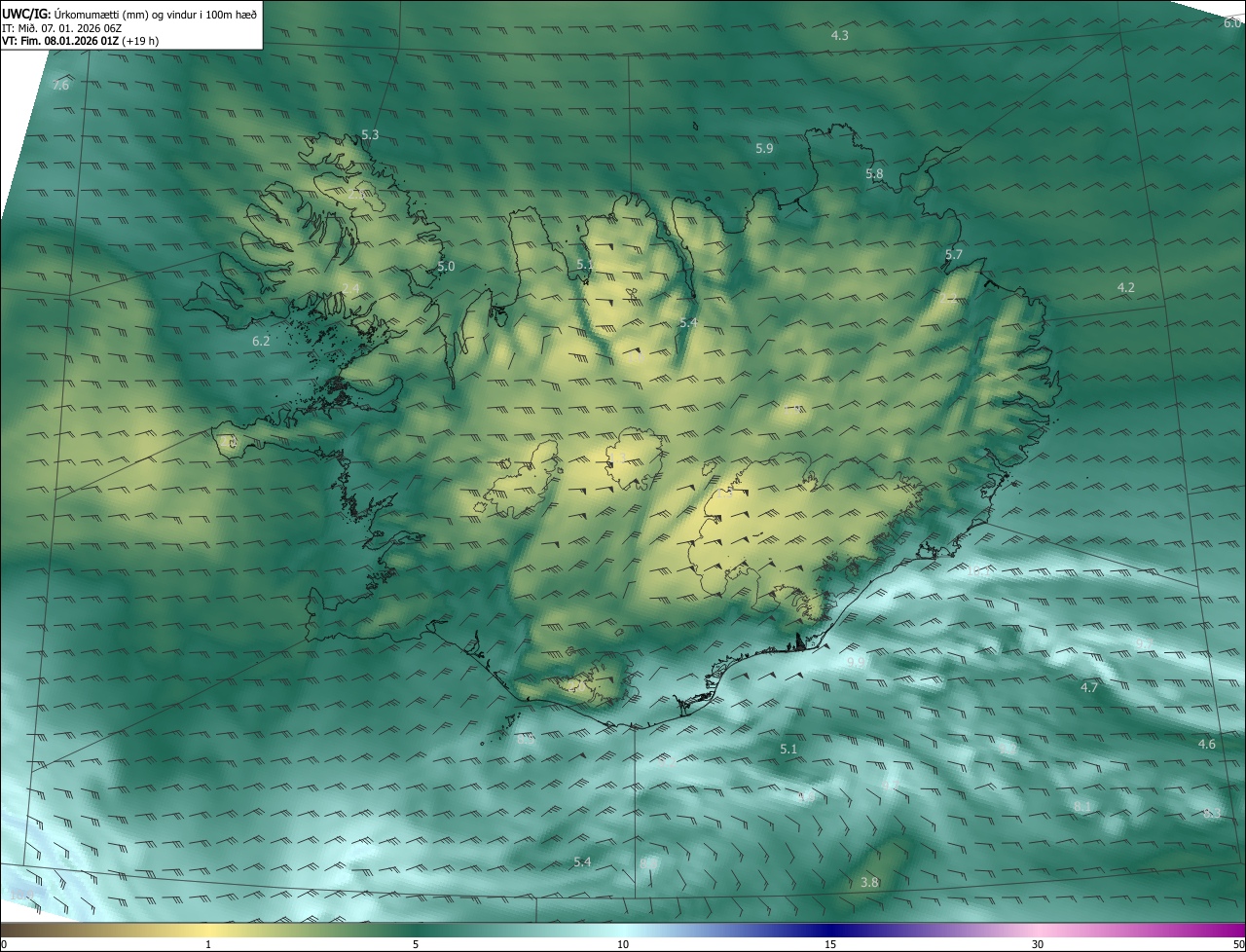Select the 4.2 map reading
The image size is (1246, 952).
[1125, 287]
